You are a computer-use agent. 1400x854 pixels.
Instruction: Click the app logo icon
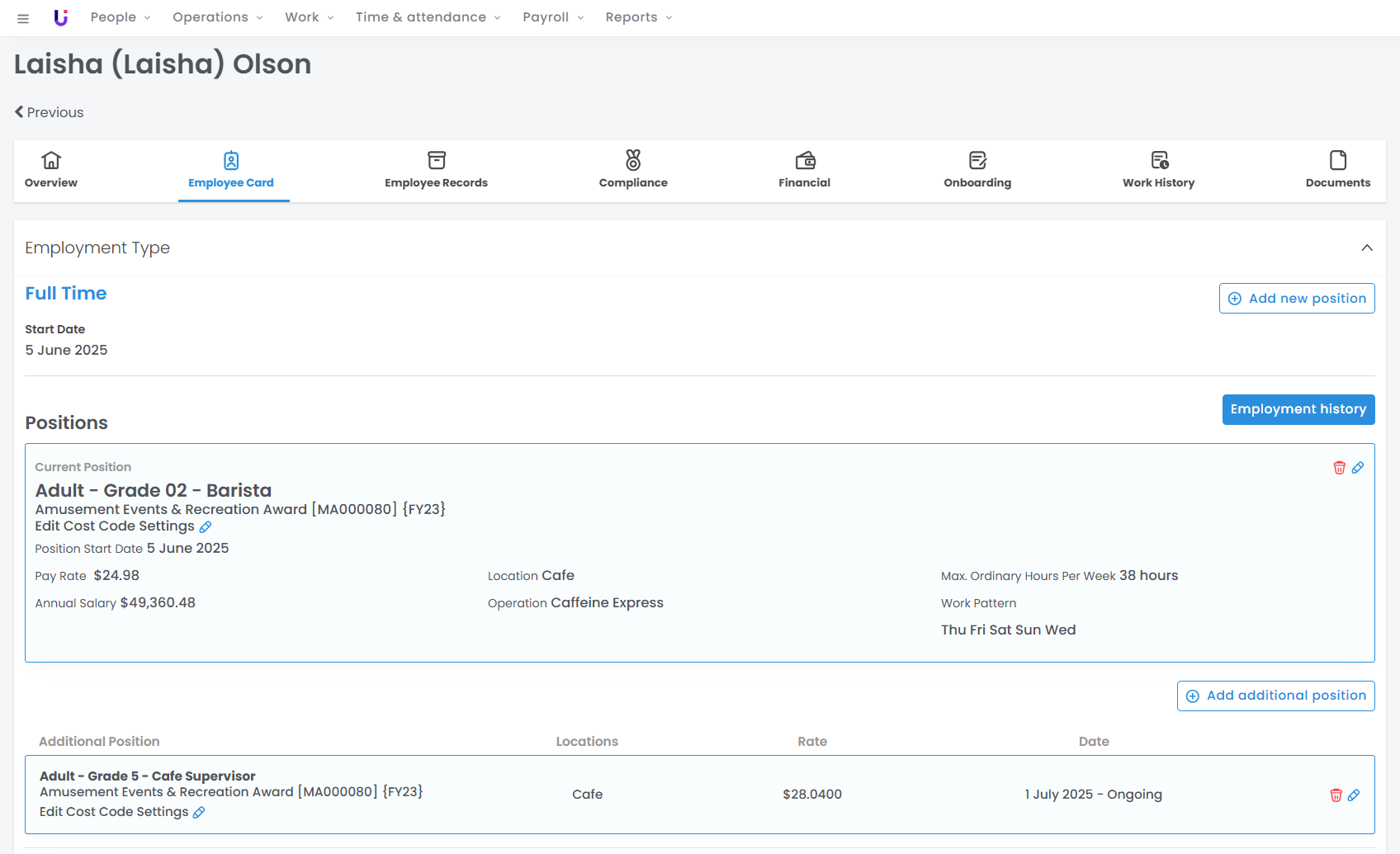click(60, 17)
